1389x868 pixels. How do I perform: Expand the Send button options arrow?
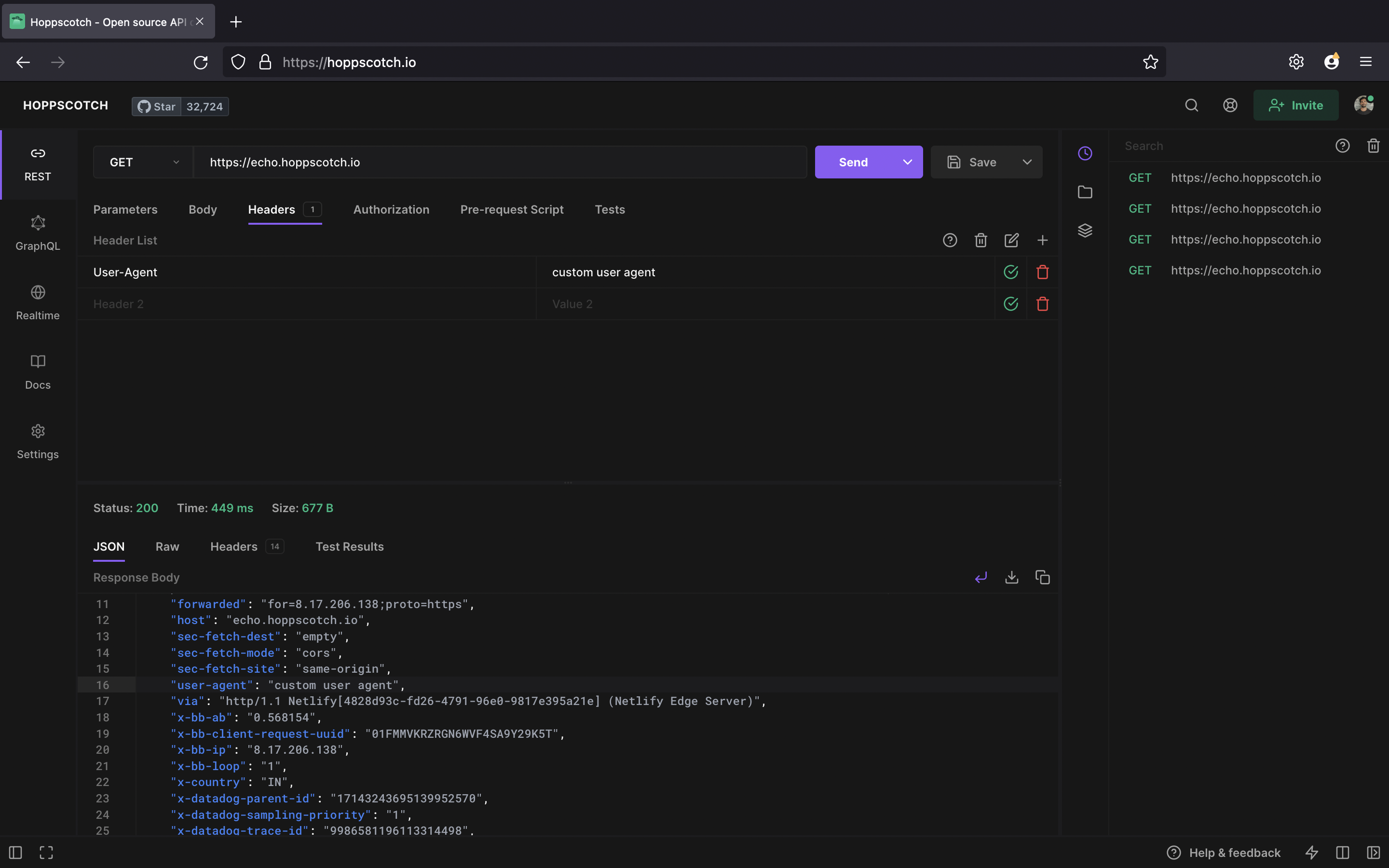coord(907,163)
